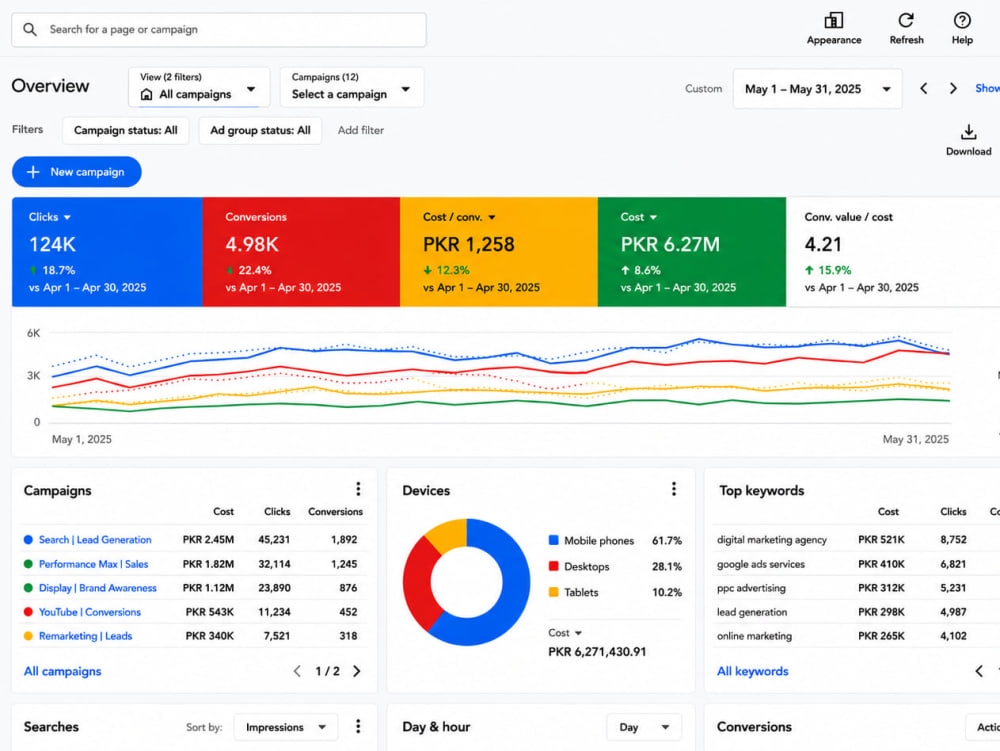Click the search for a page or campaign field
This screenshot has height=751, width=1000.
click(x=219, y=29)
